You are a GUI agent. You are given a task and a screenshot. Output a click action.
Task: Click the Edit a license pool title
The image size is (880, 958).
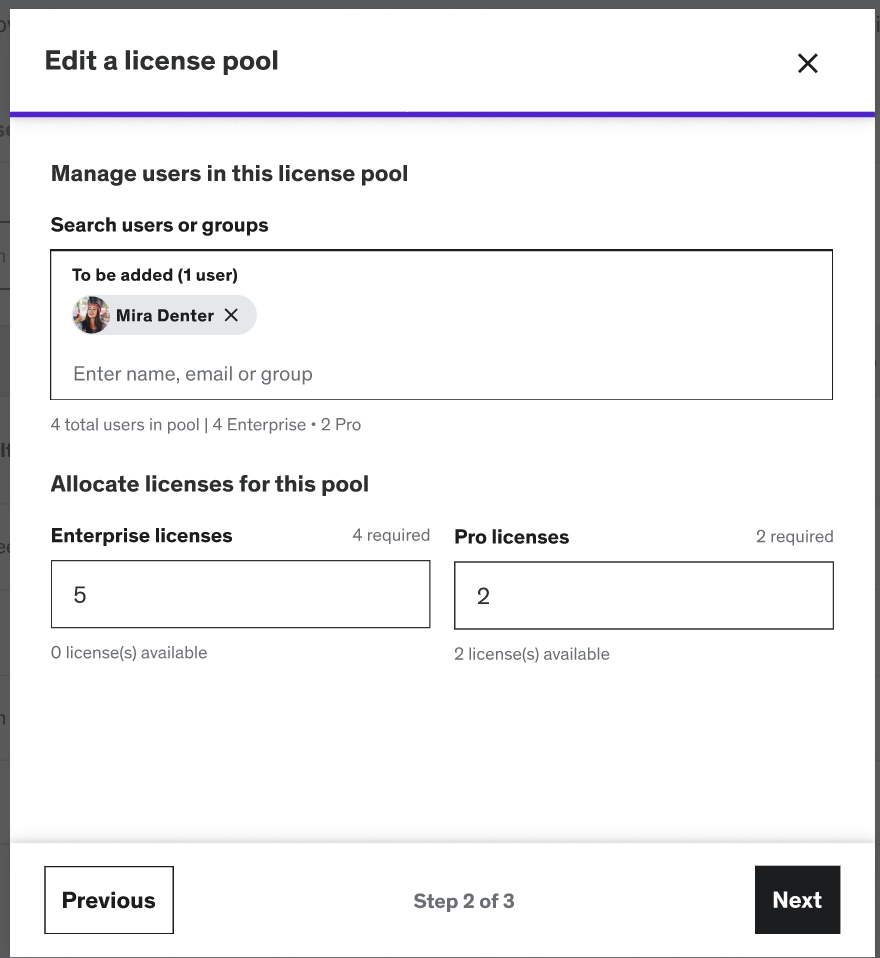(162, 61)
